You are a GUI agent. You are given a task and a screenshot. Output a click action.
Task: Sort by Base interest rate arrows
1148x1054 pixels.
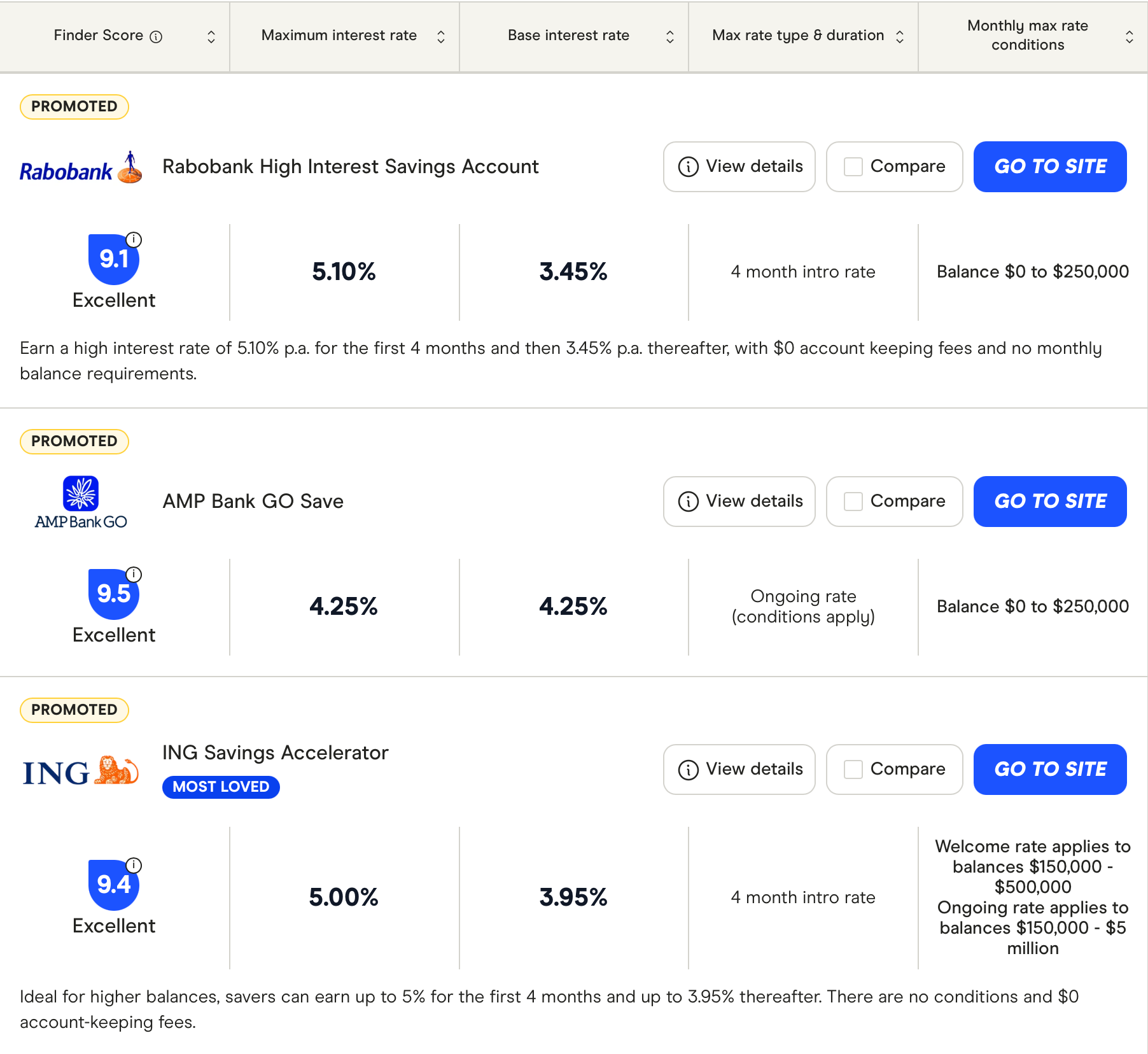coord(669,37)
